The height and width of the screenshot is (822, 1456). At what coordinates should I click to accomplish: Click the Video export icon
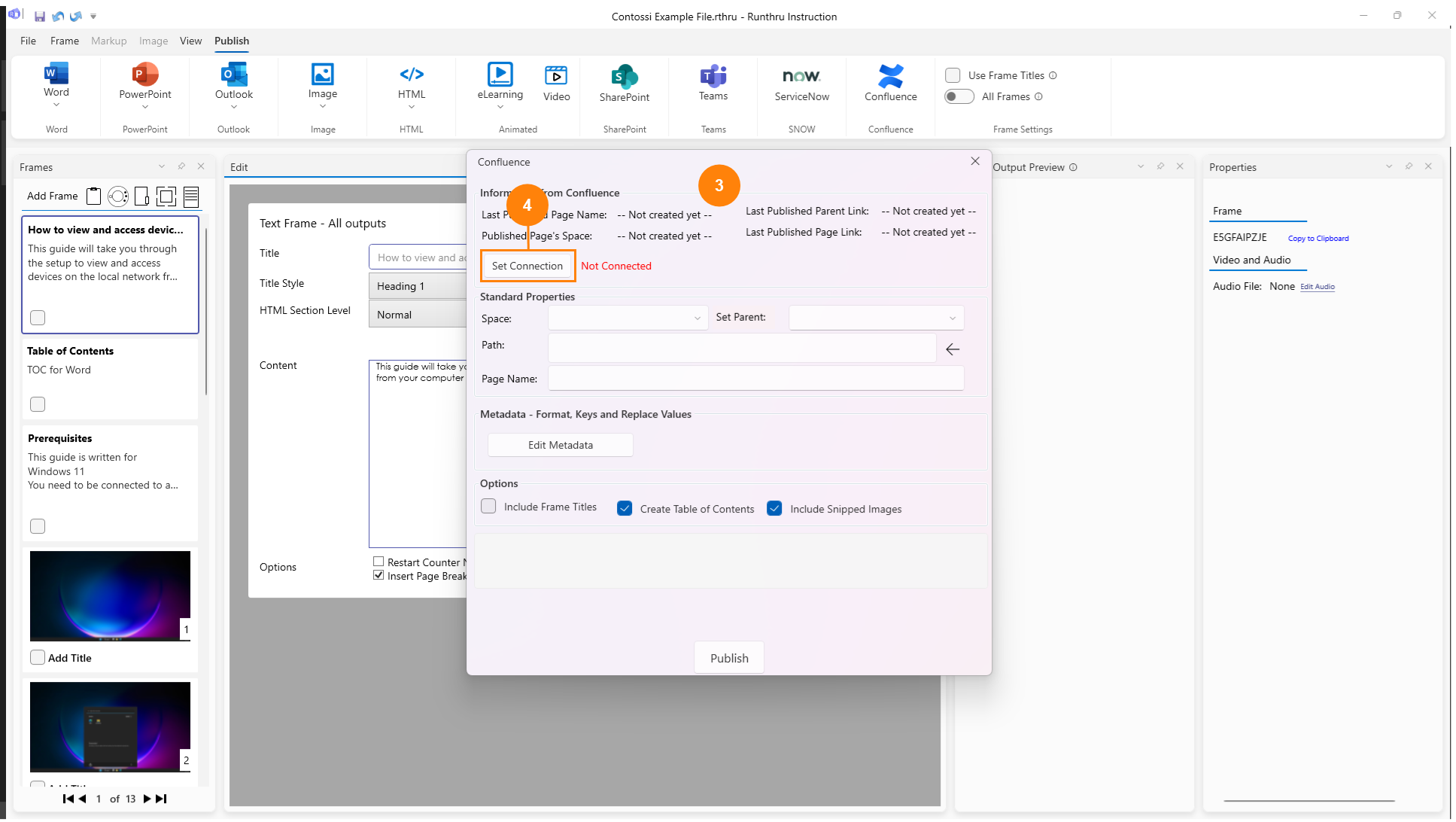(556, 76)
